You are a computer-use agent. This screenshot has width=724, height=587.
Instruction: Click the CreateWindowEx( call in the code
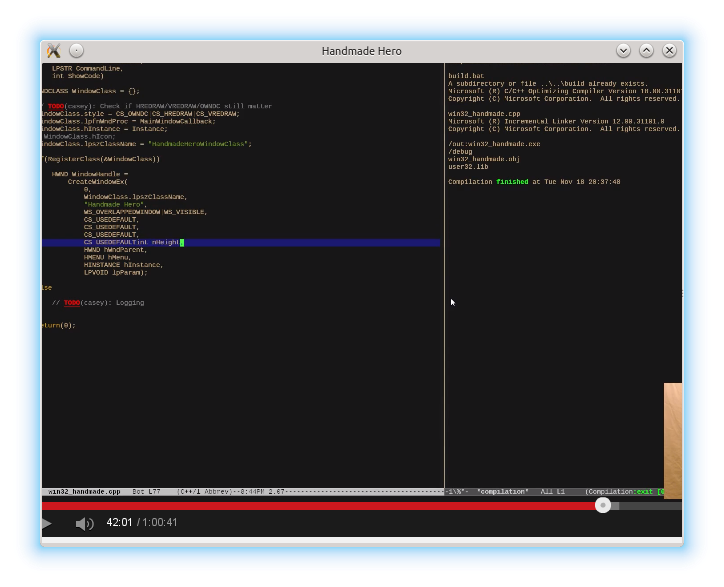coord(97,182)
